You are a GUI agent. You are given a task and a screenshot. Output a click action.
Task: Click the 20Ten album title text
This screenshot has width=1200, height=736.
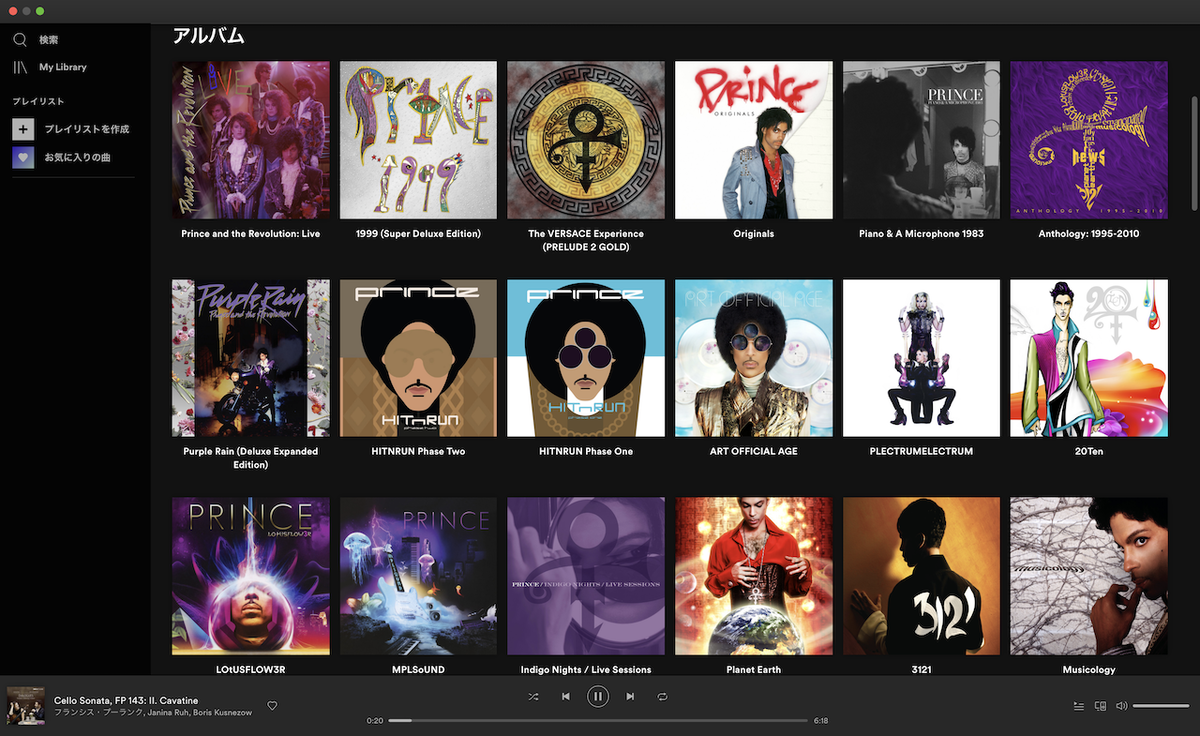coord(1089,452)
